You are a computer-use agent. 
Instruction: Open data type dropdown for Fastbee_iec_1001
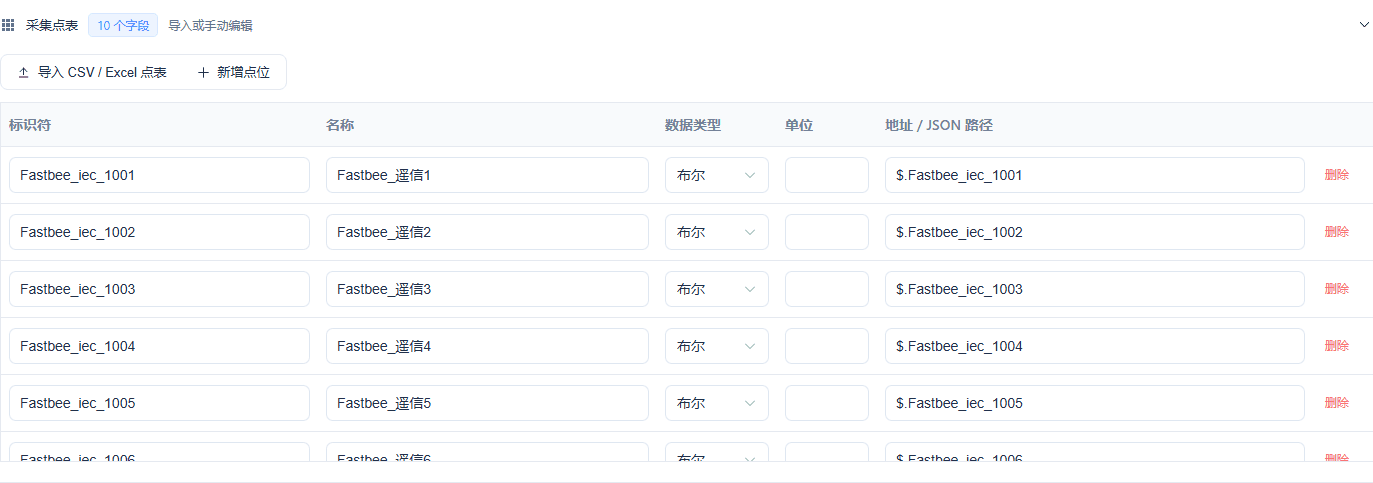click(x=717, y=175)
